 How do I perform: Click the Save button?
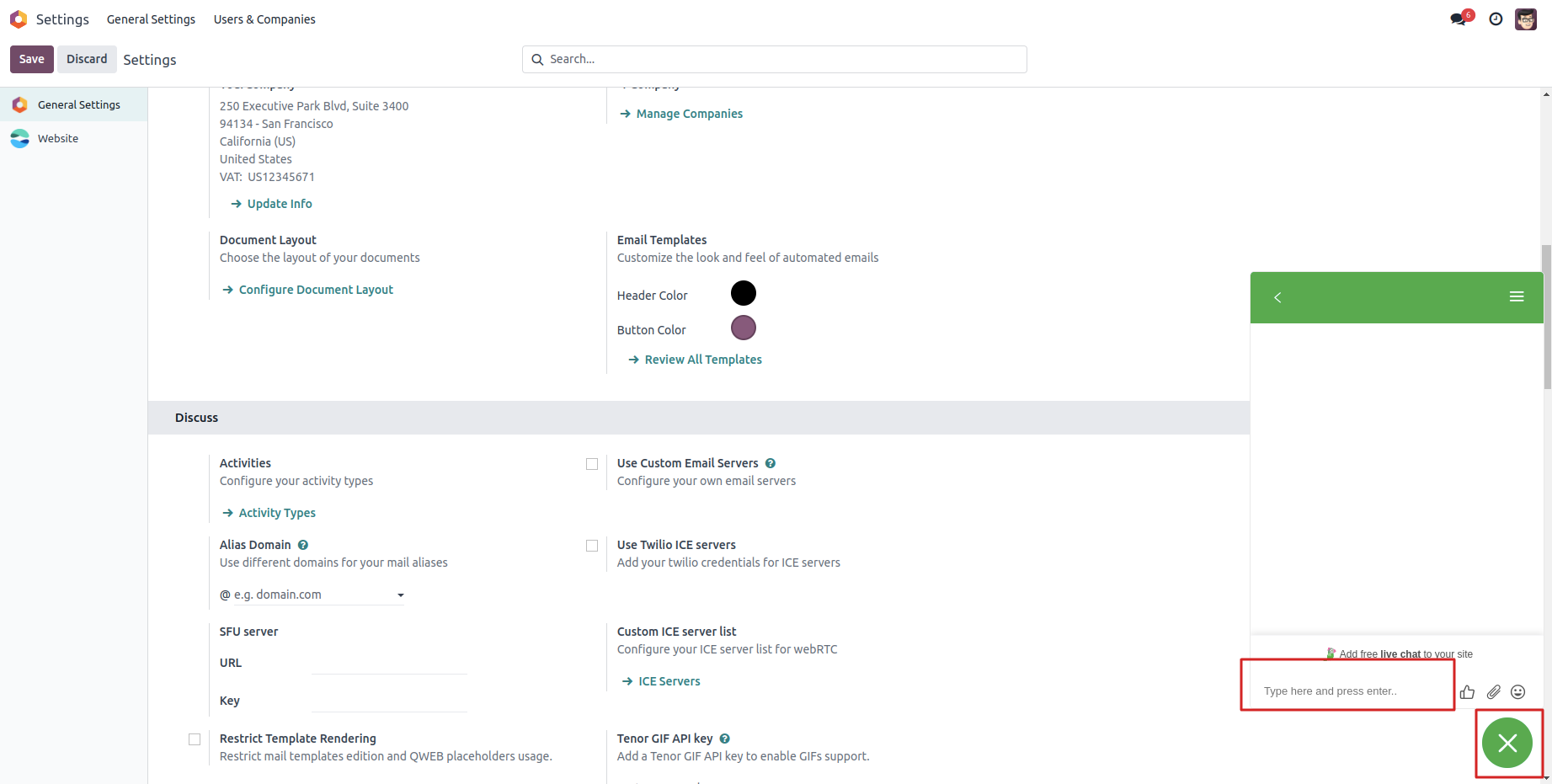pyautogui.click(x=32, y=59)
